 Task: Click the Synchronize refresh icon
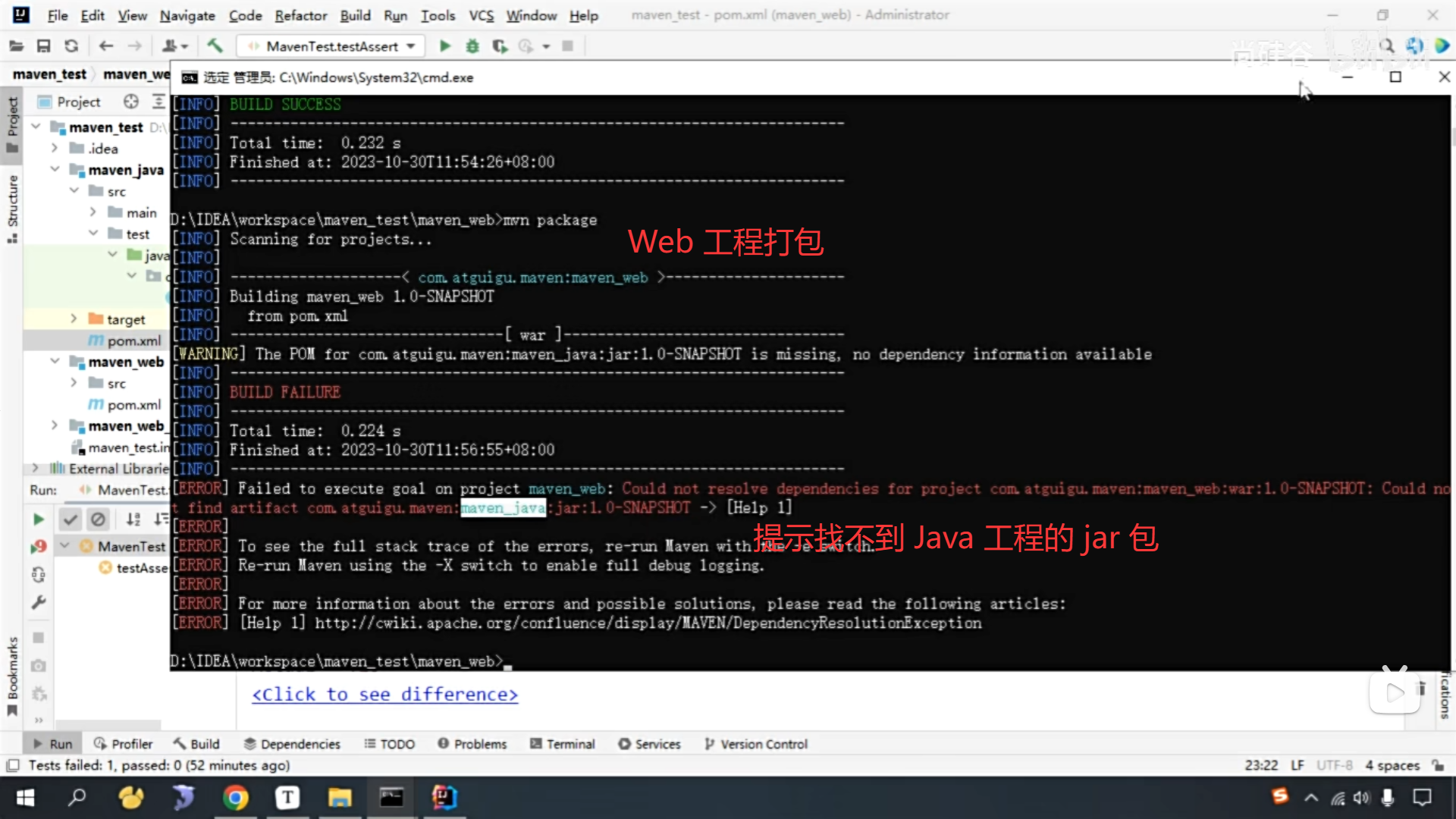point(71,46)
